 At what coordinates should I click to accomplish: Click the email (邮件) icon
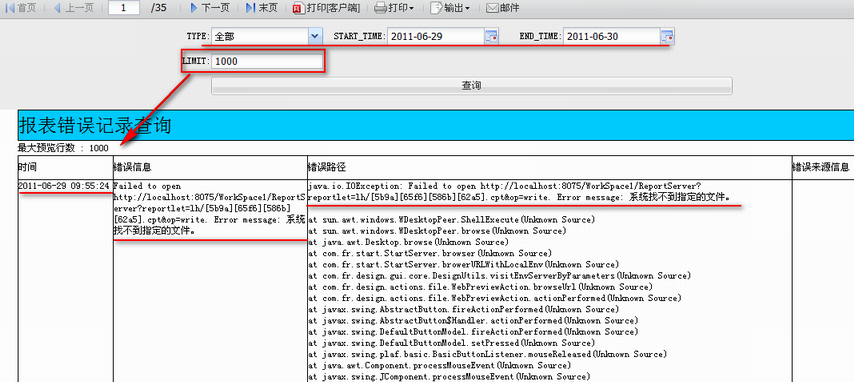click(492, 8)
